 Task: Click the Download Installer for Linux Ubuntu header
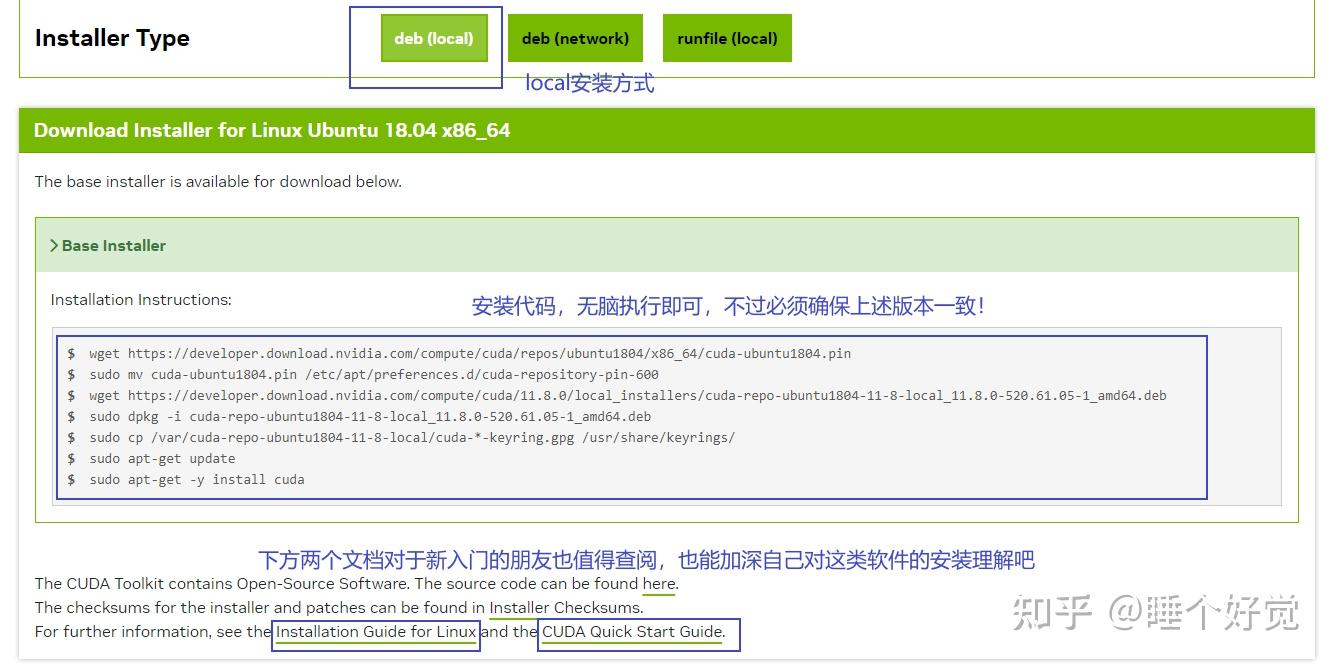coord(271,130)
